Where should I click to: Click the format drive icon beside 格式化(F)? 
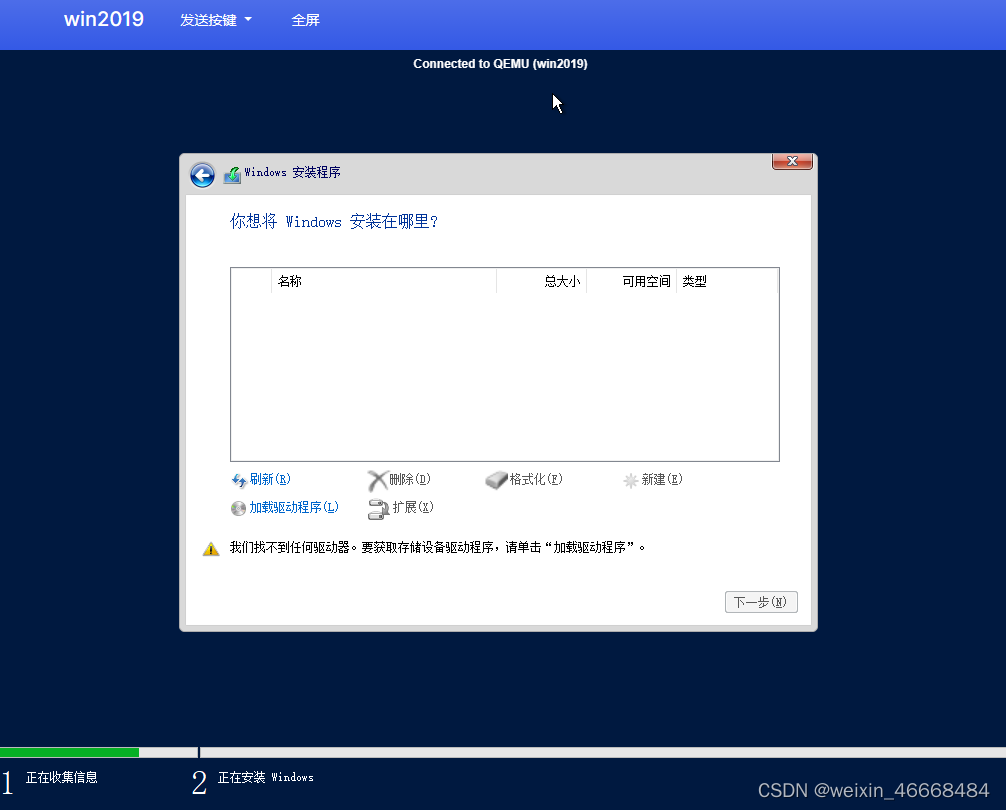(496, 480)
